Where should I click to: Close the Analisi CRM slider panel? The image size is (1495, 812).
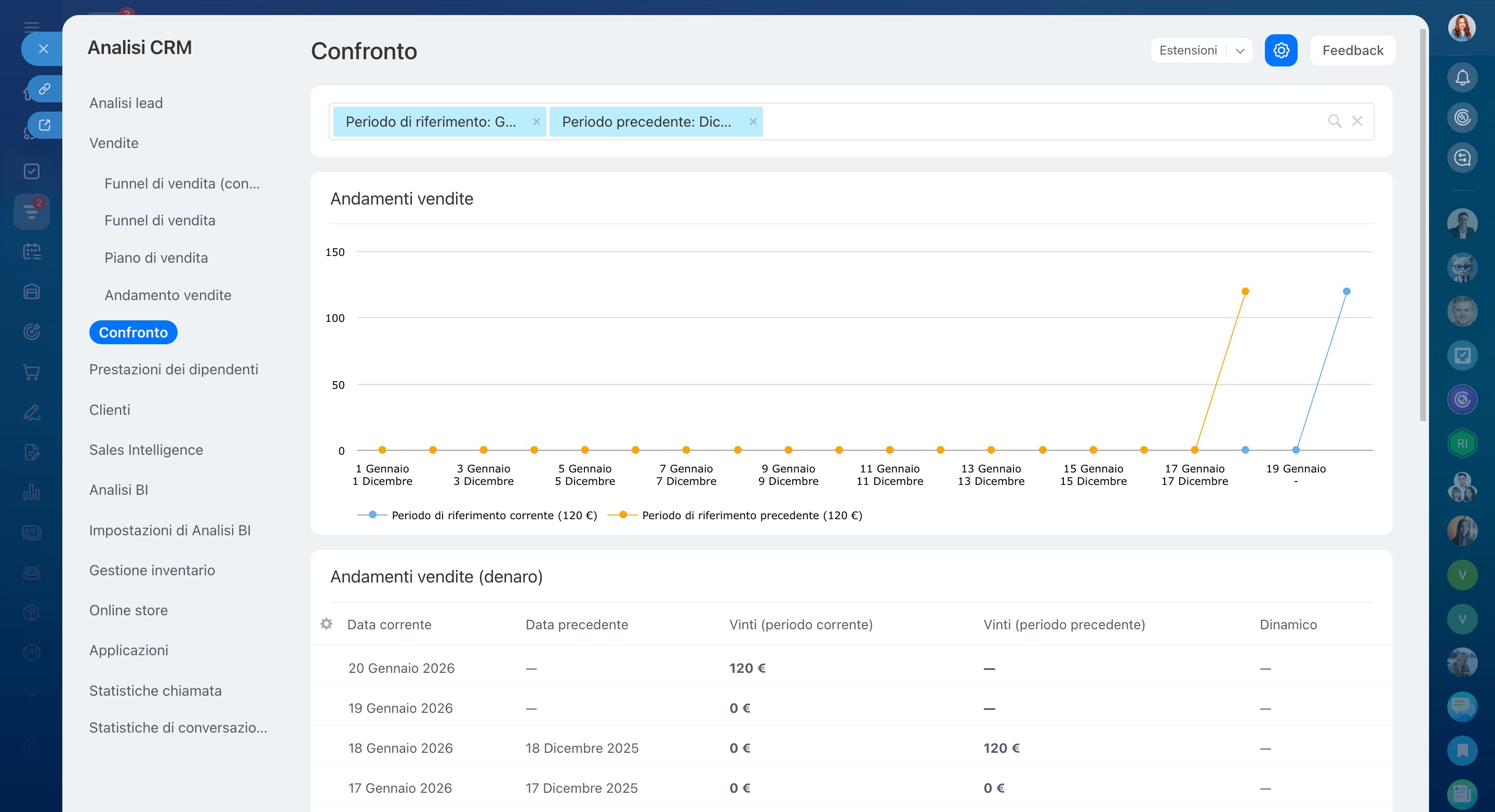tap(43, 49)
